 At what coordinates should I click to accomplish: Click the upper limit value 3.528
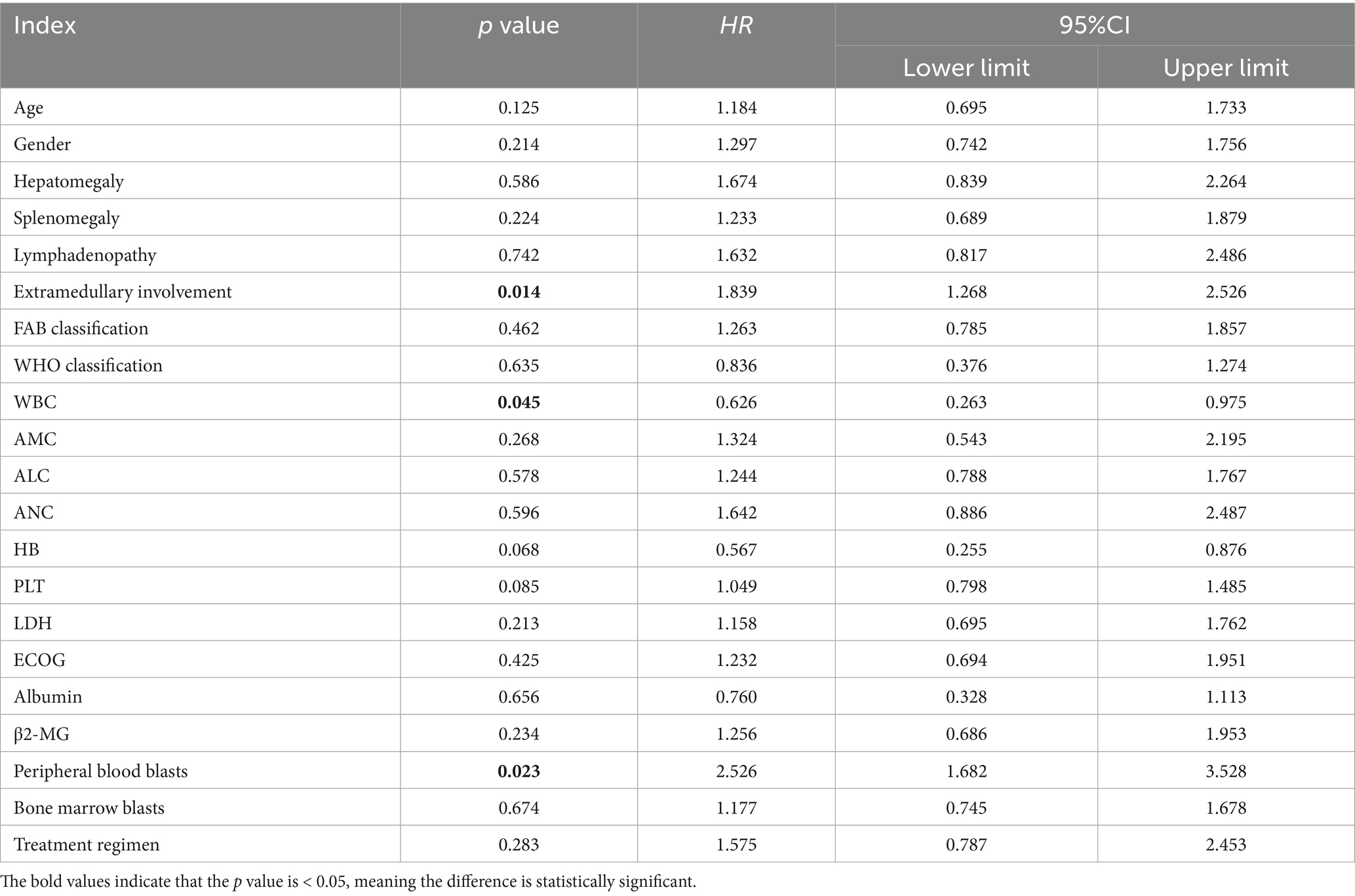1225,771
